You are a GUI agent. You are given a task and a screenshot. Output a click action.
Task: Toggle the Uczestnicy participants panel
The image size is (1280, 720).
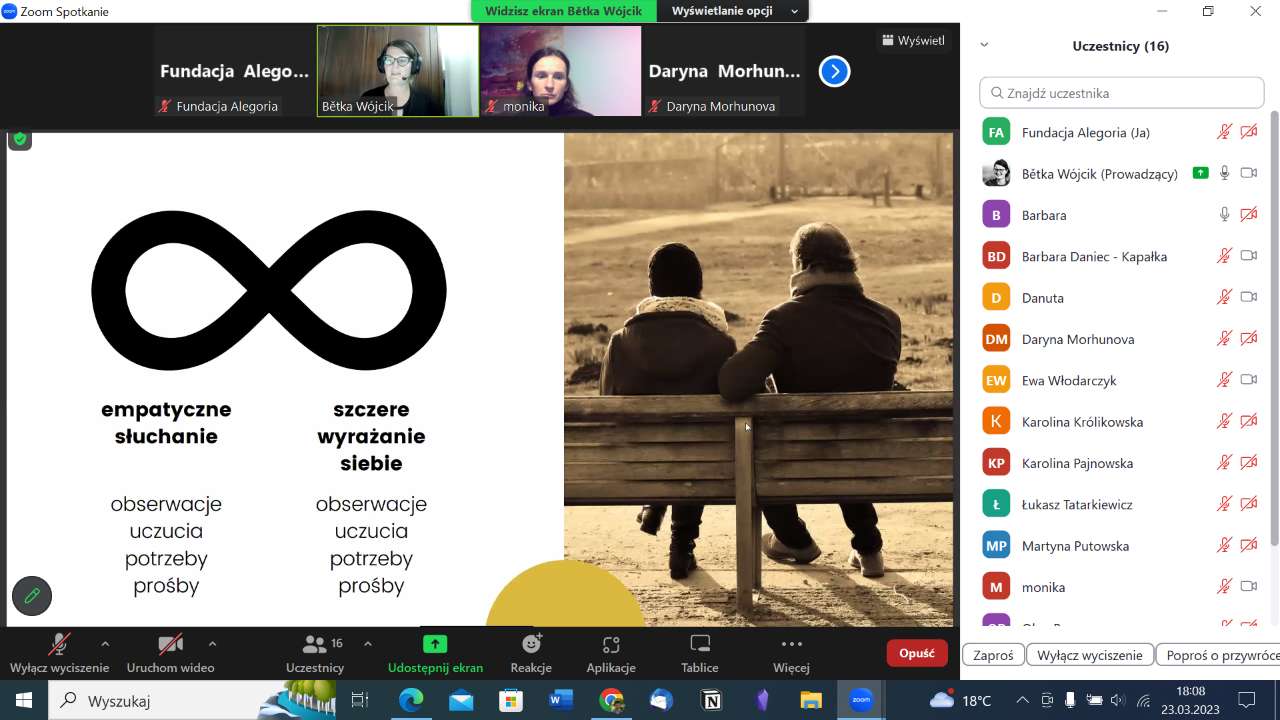coord(315,645)
